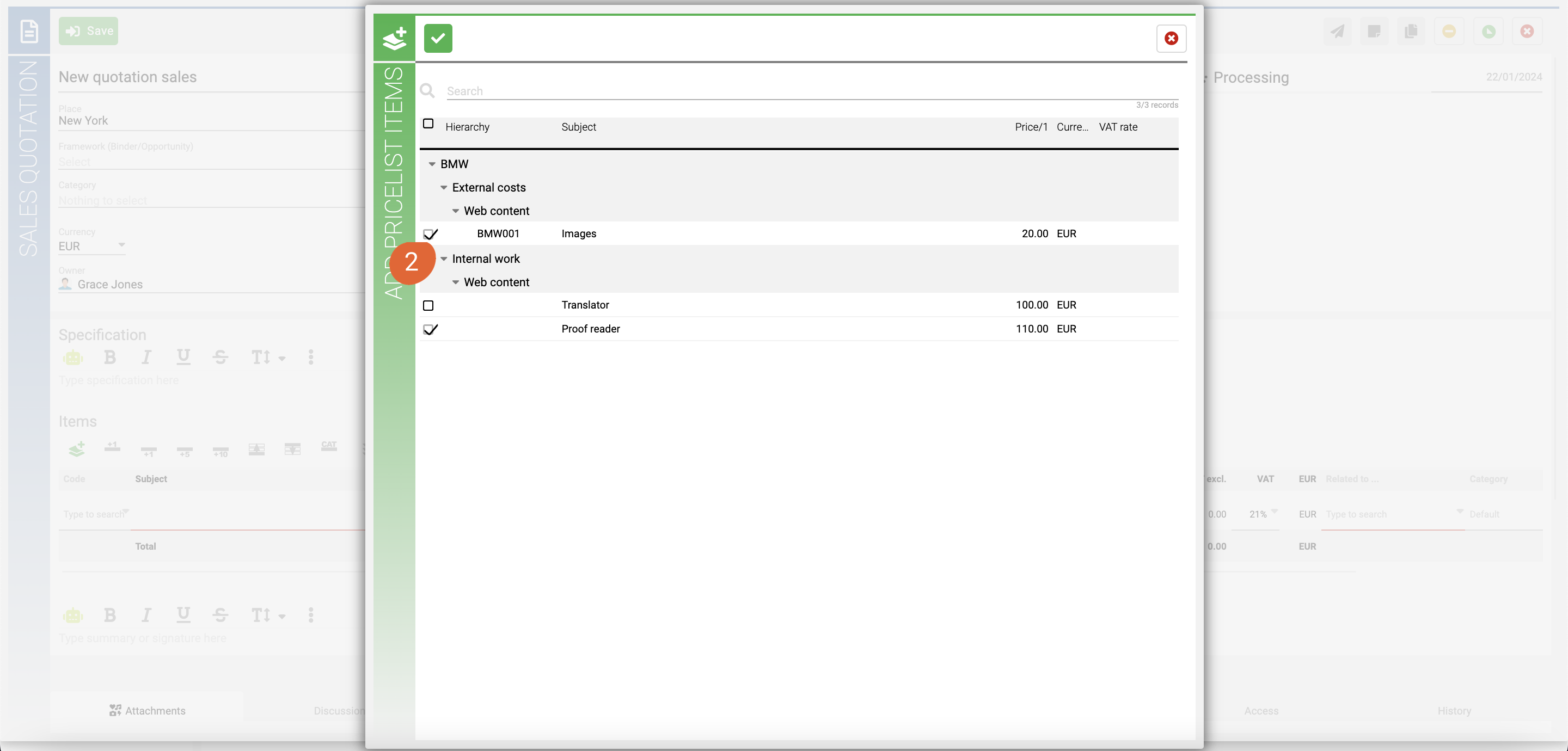The width and height of the screenshot is (1568, 751).
Task: Click the magnifier search icon in the dialog
Action: click(x=427, y=91)
